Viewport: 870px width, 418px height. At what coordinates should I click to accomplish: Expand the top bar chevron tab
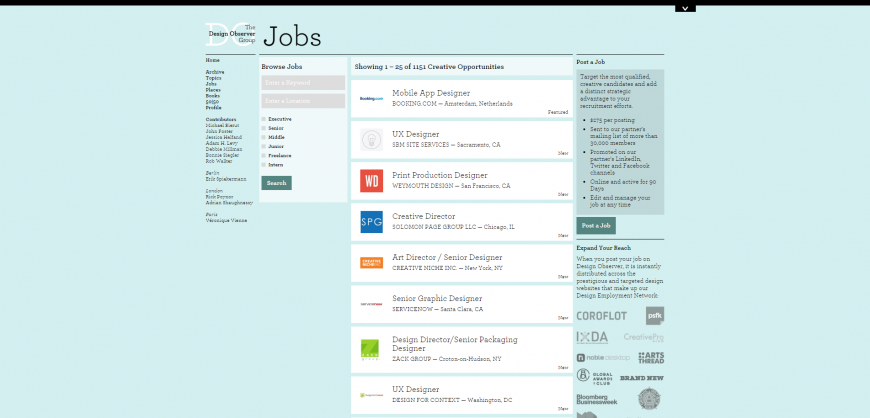tap(685, 8)
